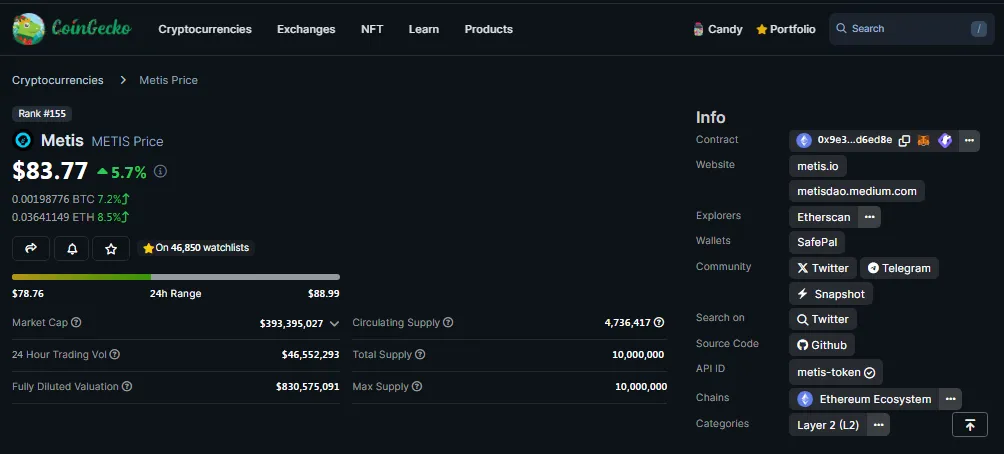This screenshot has height=454, width=1004.
Task: Click the CoinGecko logo
Action: pyautogui.click(x=72, y=29)
